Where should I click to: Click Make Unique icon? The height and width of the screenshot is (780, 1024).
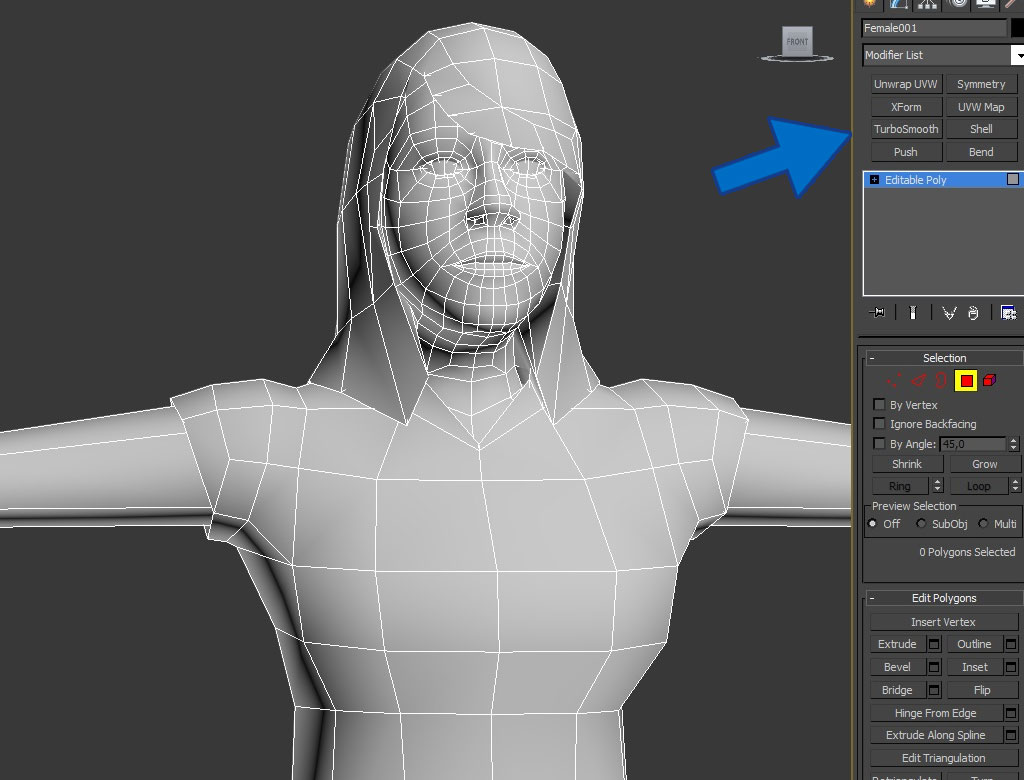click(949, 313)
